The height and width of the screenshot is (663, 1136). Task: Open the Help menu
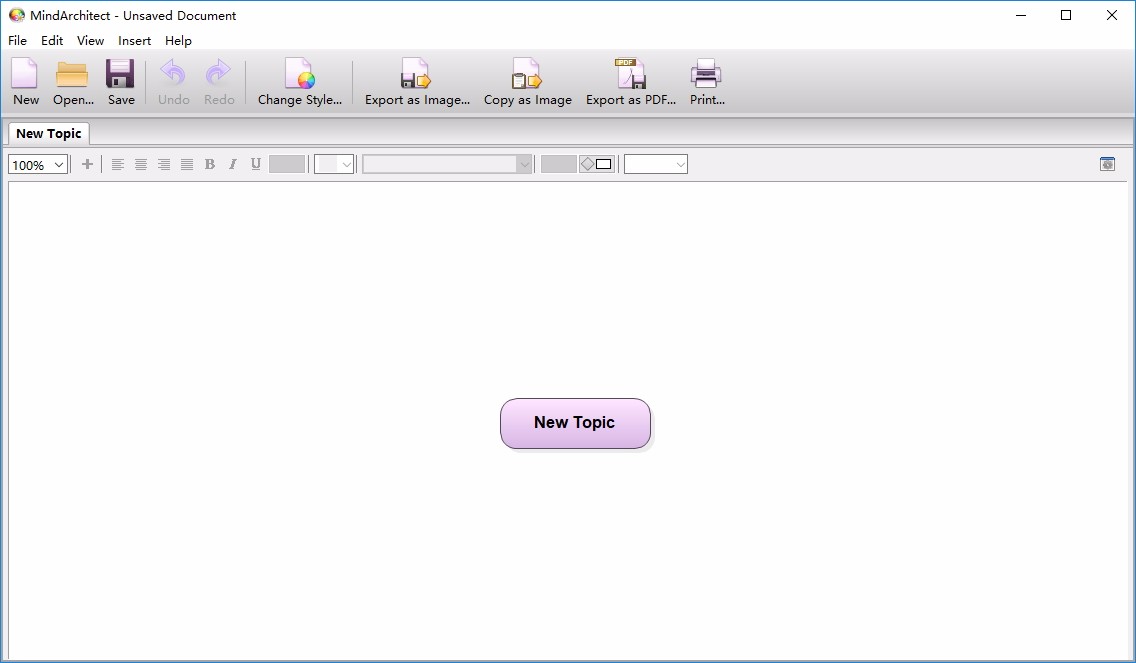tap(178, 41)
